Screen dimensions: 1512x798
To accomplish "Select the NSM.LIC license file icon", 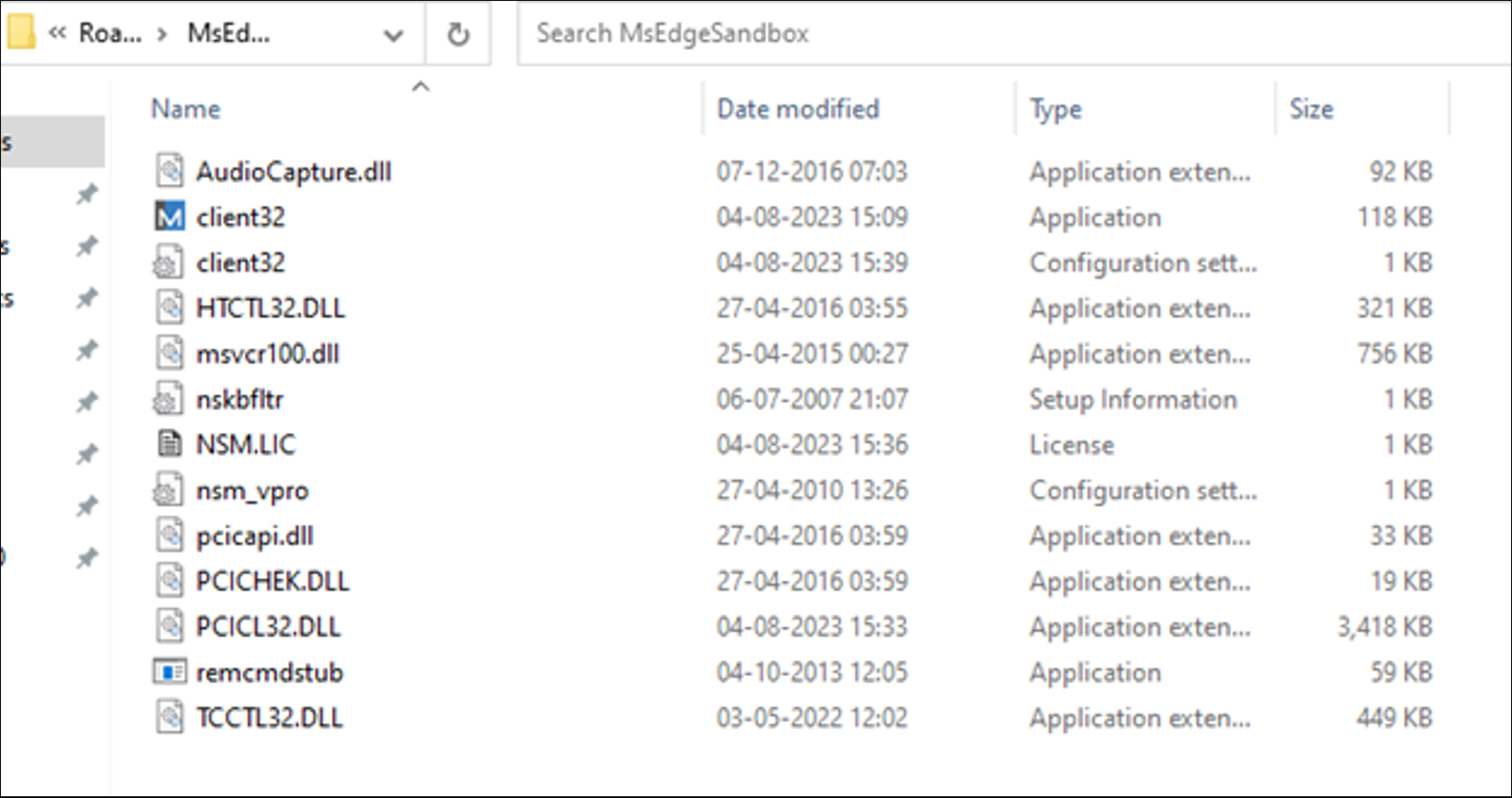I will pyautogui.click(x=170, y=444).
